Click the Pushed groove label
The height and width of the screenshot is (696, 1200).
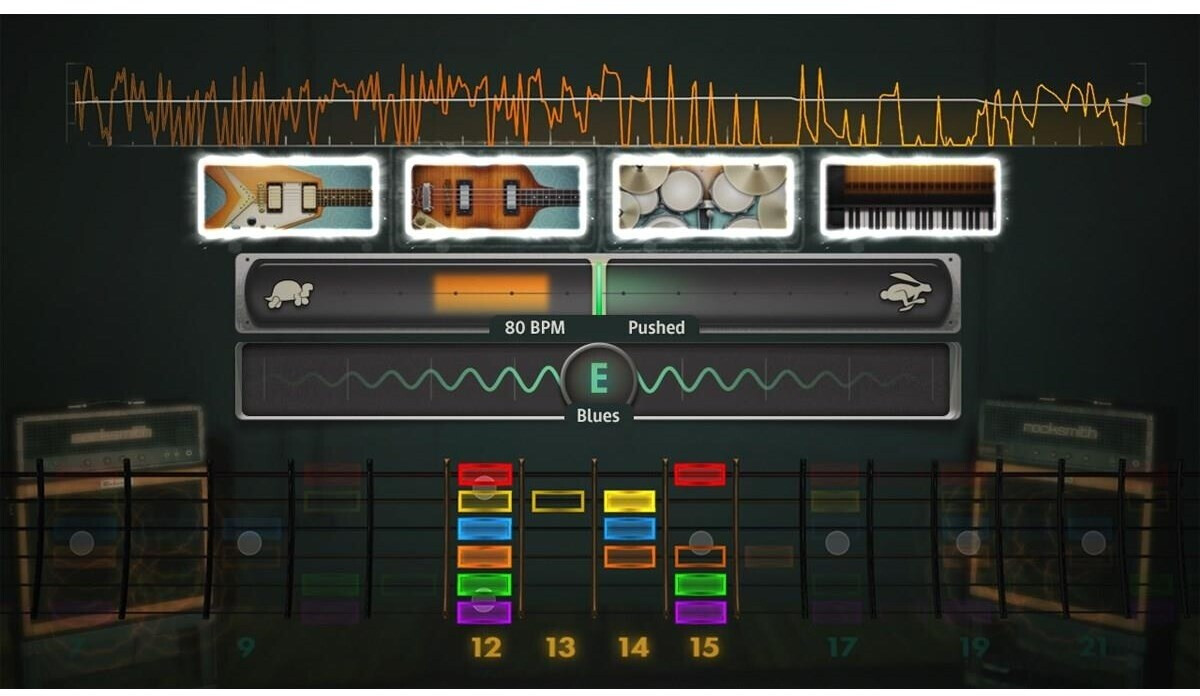point(656,327)
